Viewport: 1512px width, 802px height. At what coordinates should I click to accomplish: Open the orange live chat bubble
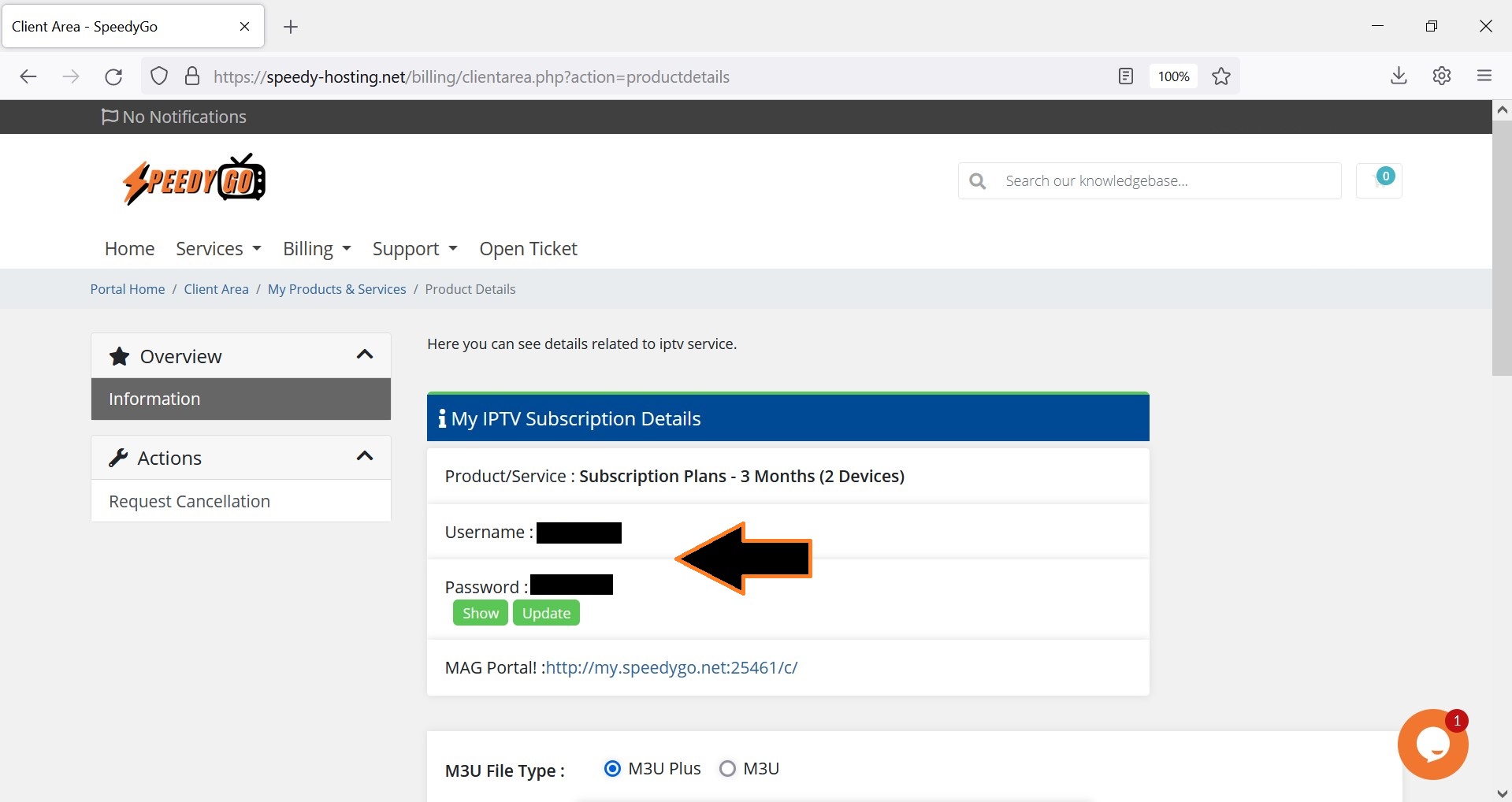click(1432, 744)
